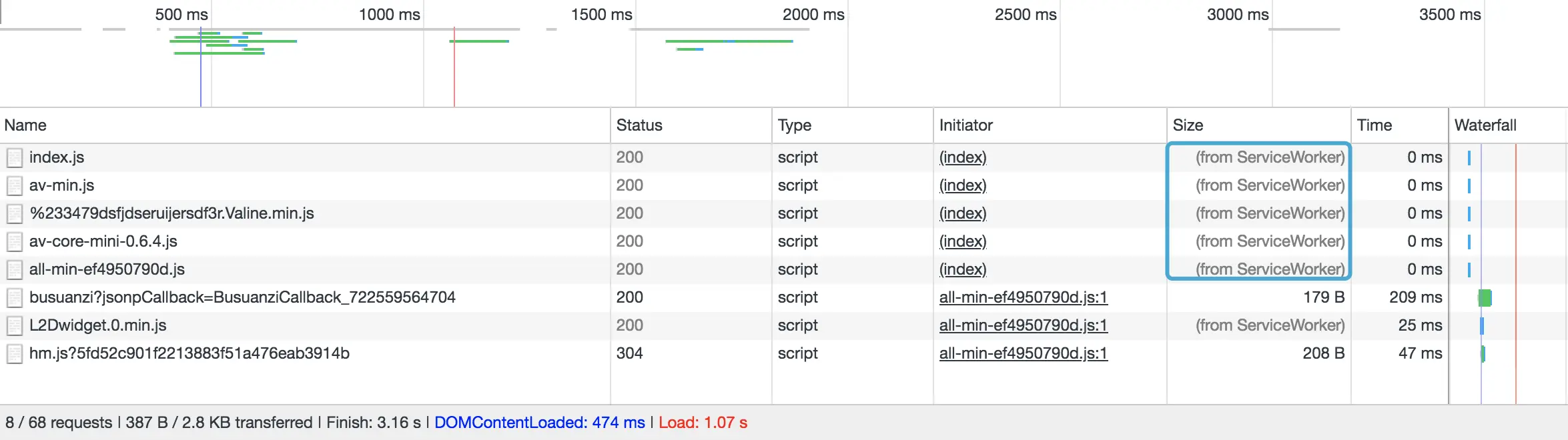Click the file icon next to av-min.js
Image resolution: width=1568 pixels, height=440 pixels.
(14, 186)
